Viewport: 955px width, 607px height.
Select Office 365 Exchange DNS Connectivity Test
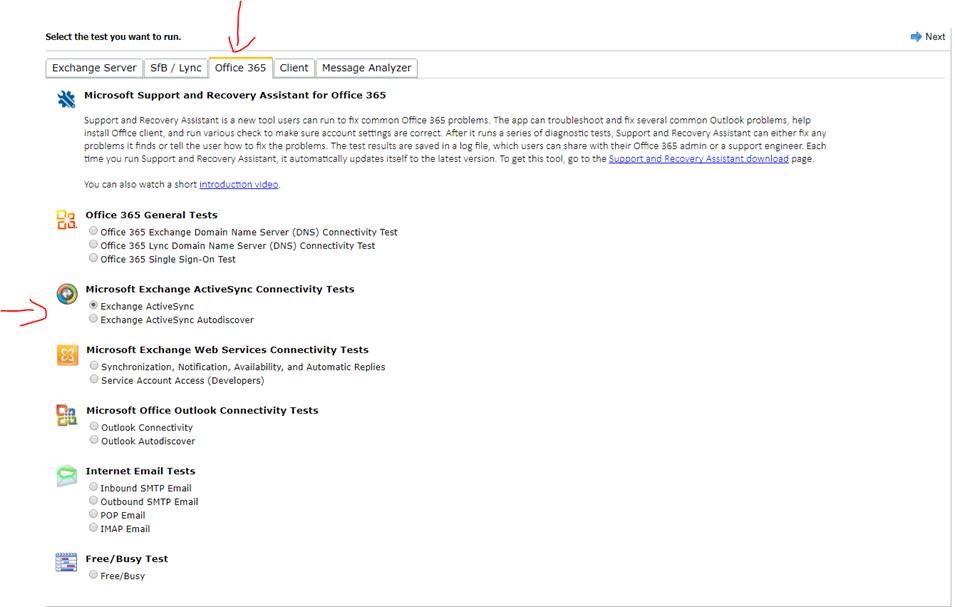93,231
